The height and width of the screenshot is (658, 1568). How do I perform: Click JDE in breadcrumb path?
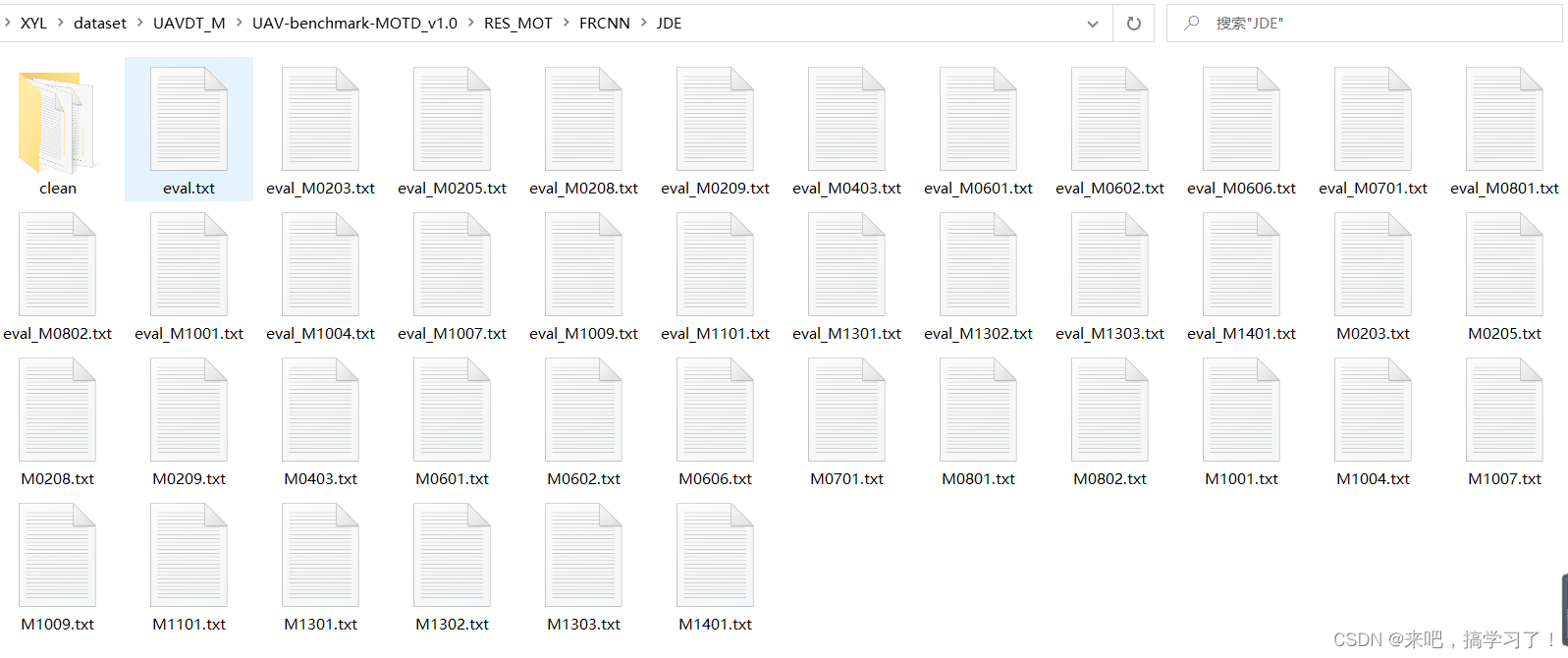point(669,23)
